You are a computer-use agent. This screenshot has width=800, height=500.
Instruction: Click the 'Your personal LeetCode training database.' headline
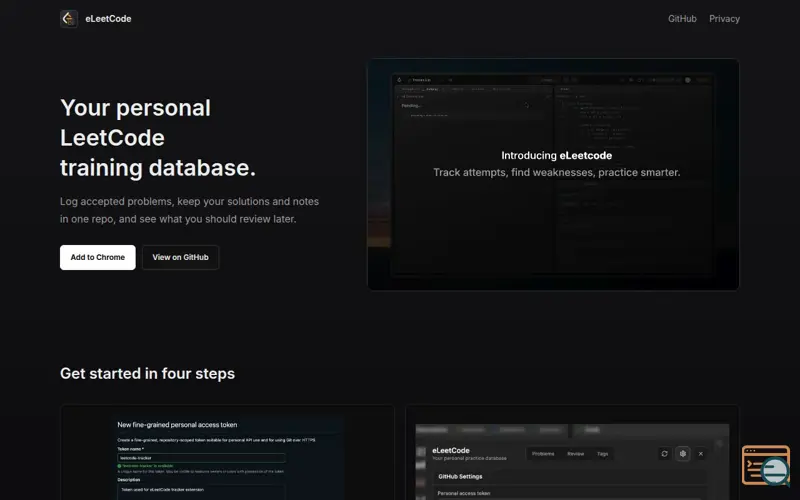[x=158, y=138]
